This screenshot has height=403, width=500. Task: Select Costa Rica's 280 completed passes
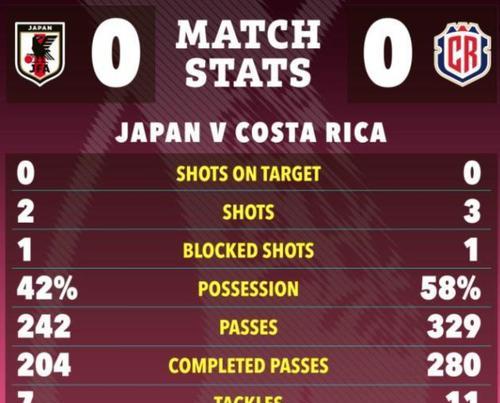pos(454,365)
